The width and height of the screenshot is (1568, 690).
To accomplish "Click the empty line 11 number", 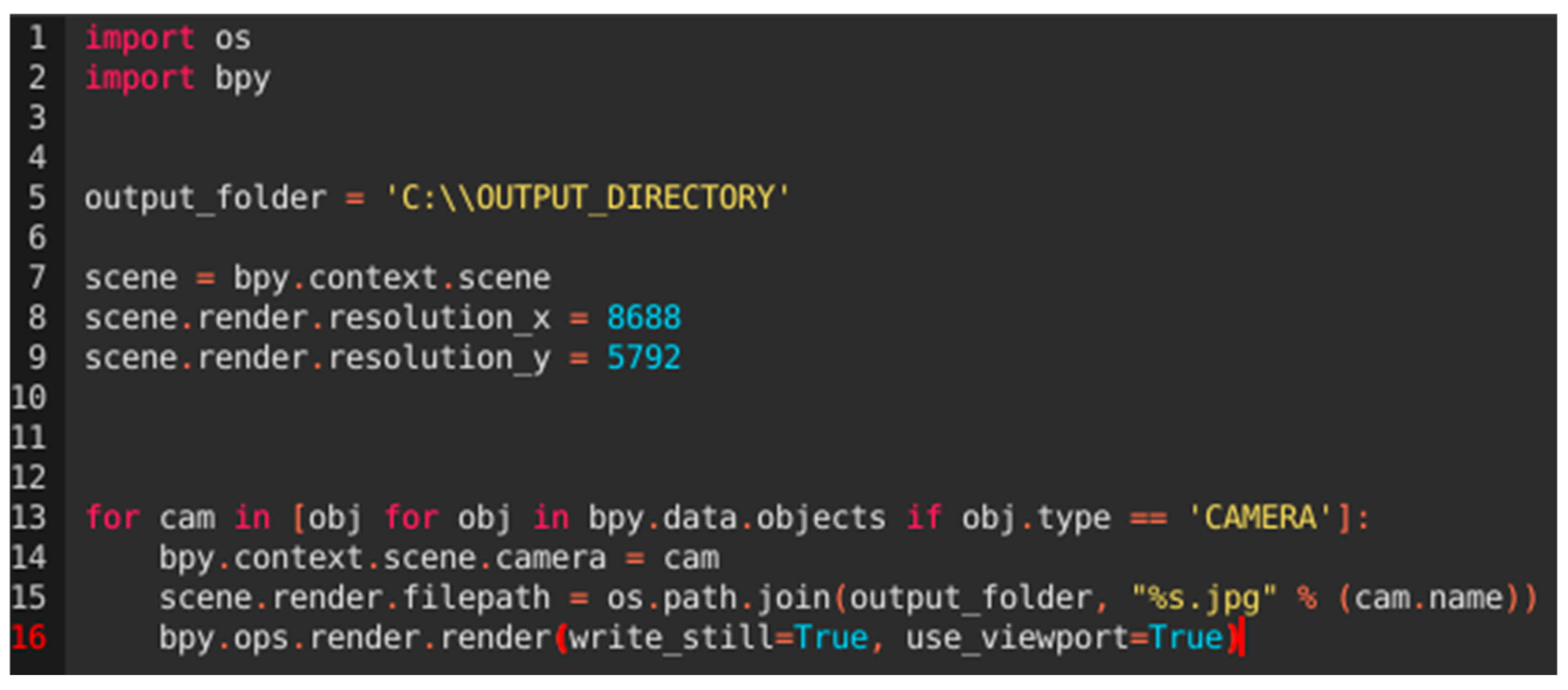I will point(29,438).
